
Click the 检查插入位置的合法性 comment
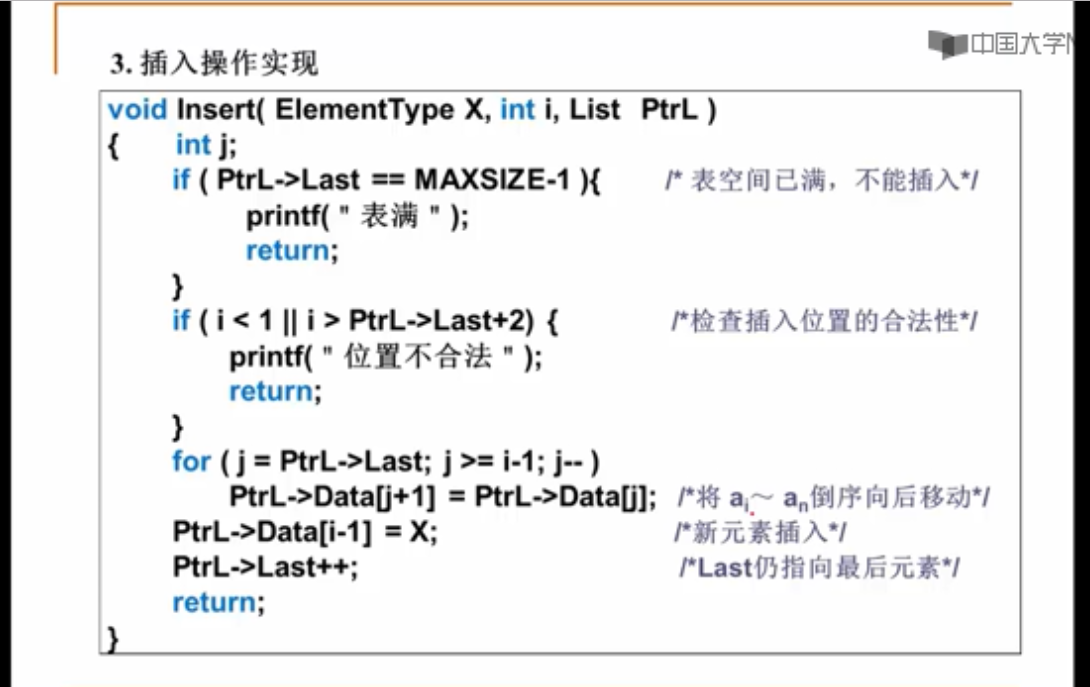pyautogui.click(x=824, y=322)
